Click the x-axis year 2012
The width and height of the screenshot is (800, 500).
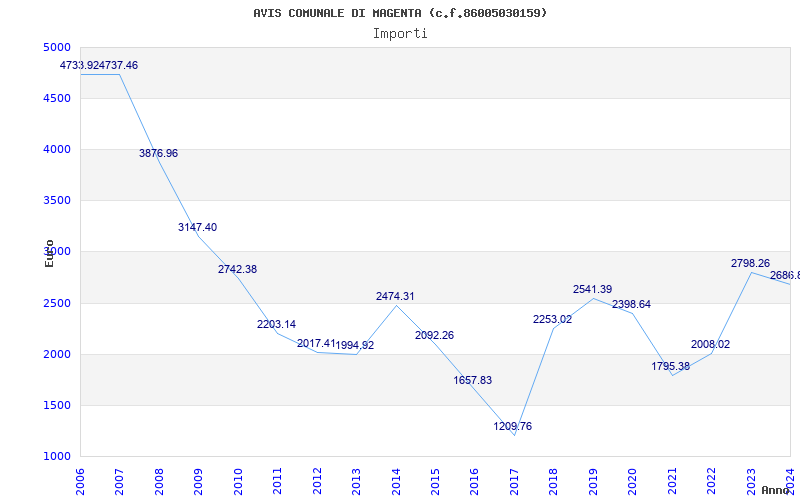click(317, 482)
